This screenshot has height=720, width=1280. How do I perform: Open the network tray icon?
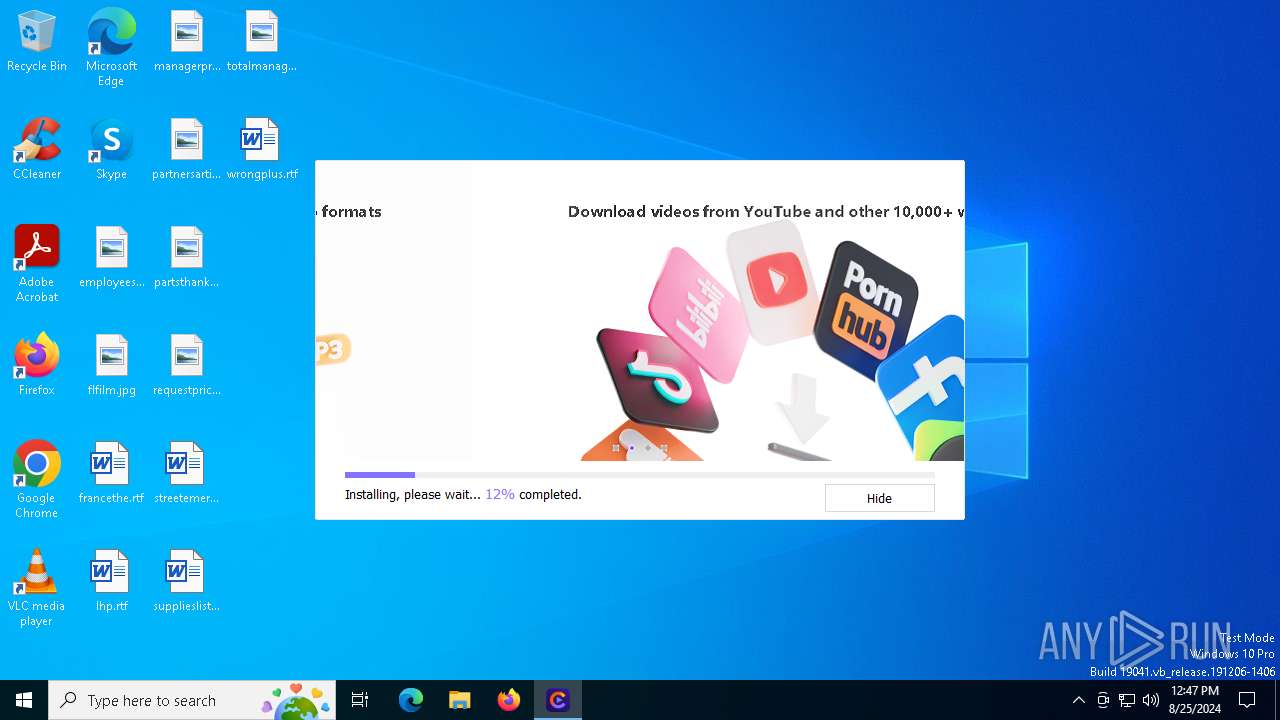click(x=1127, y=700)
